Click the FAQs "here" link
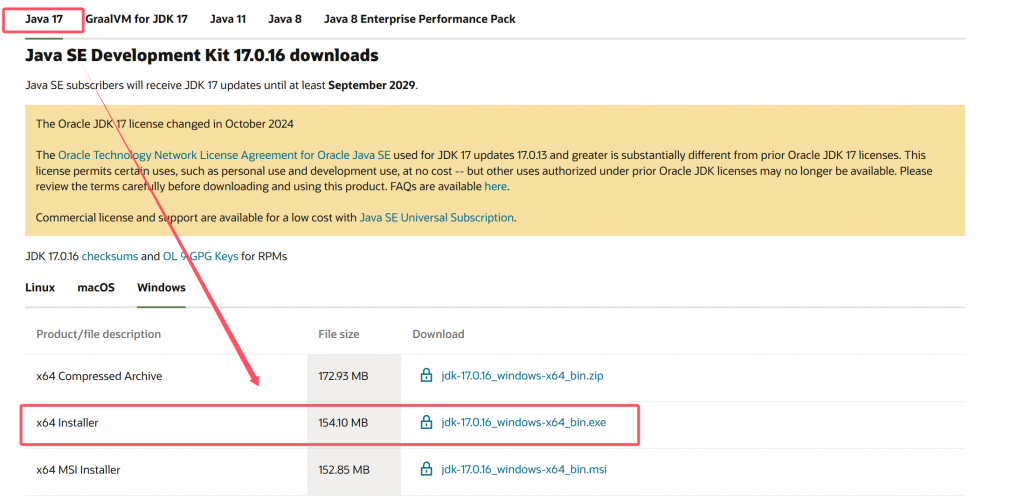 (495, 186)
